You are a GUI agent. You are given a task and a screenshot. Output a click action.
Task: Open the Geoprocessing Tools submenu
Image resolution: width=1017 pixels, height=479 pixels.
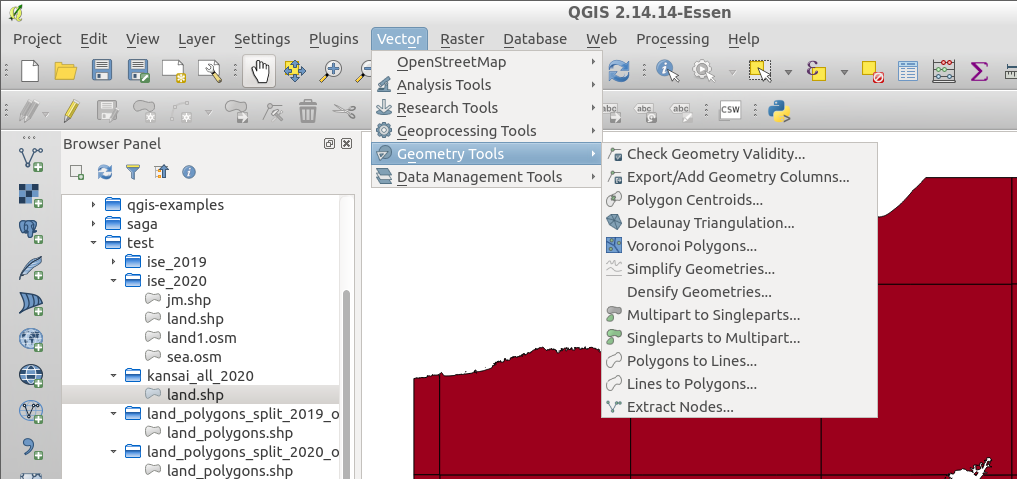pos(487,131)
